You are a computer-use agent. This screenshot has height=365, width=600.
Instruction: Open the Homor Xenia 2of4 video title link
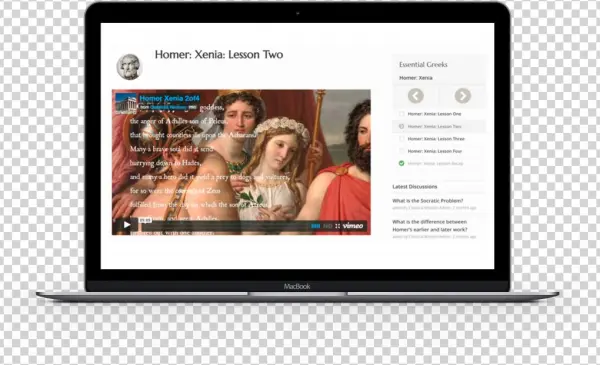(x=169, y=98)
